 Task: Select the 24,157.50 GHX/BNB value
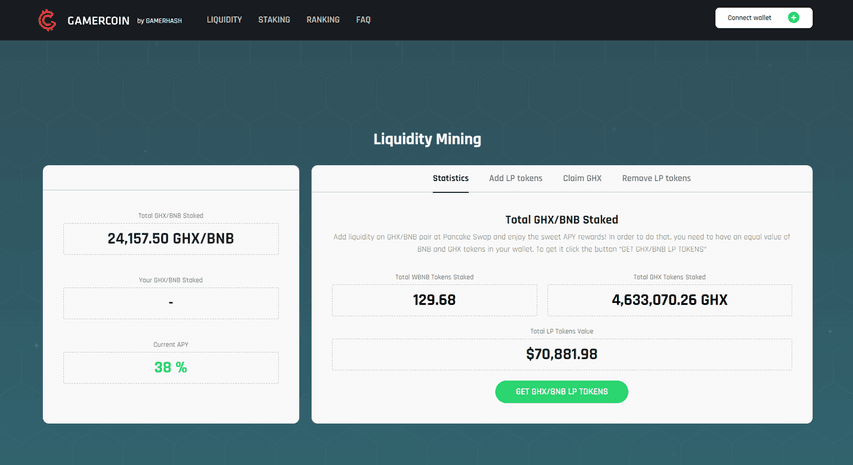(171, 239)
